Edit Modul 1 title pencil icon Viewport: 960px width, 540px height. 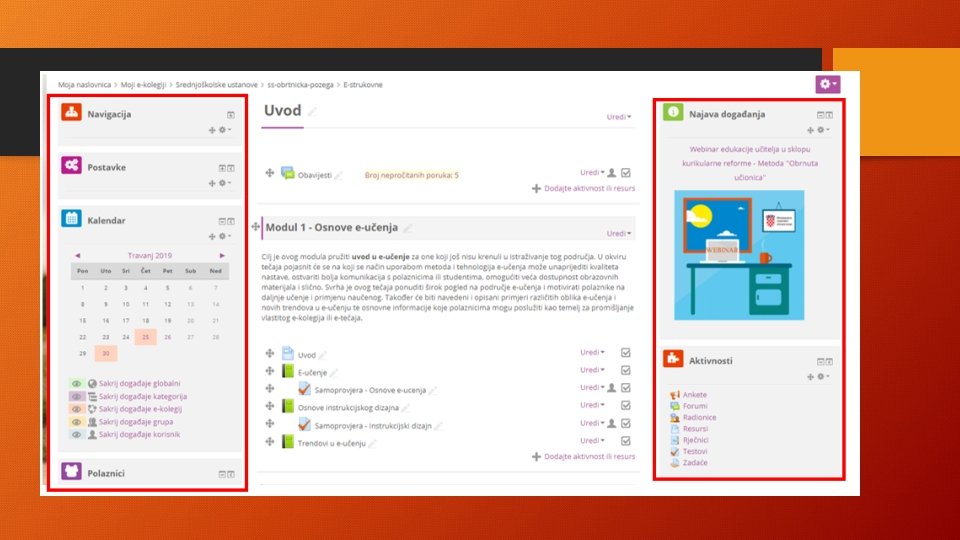click(x=408, y=228)
